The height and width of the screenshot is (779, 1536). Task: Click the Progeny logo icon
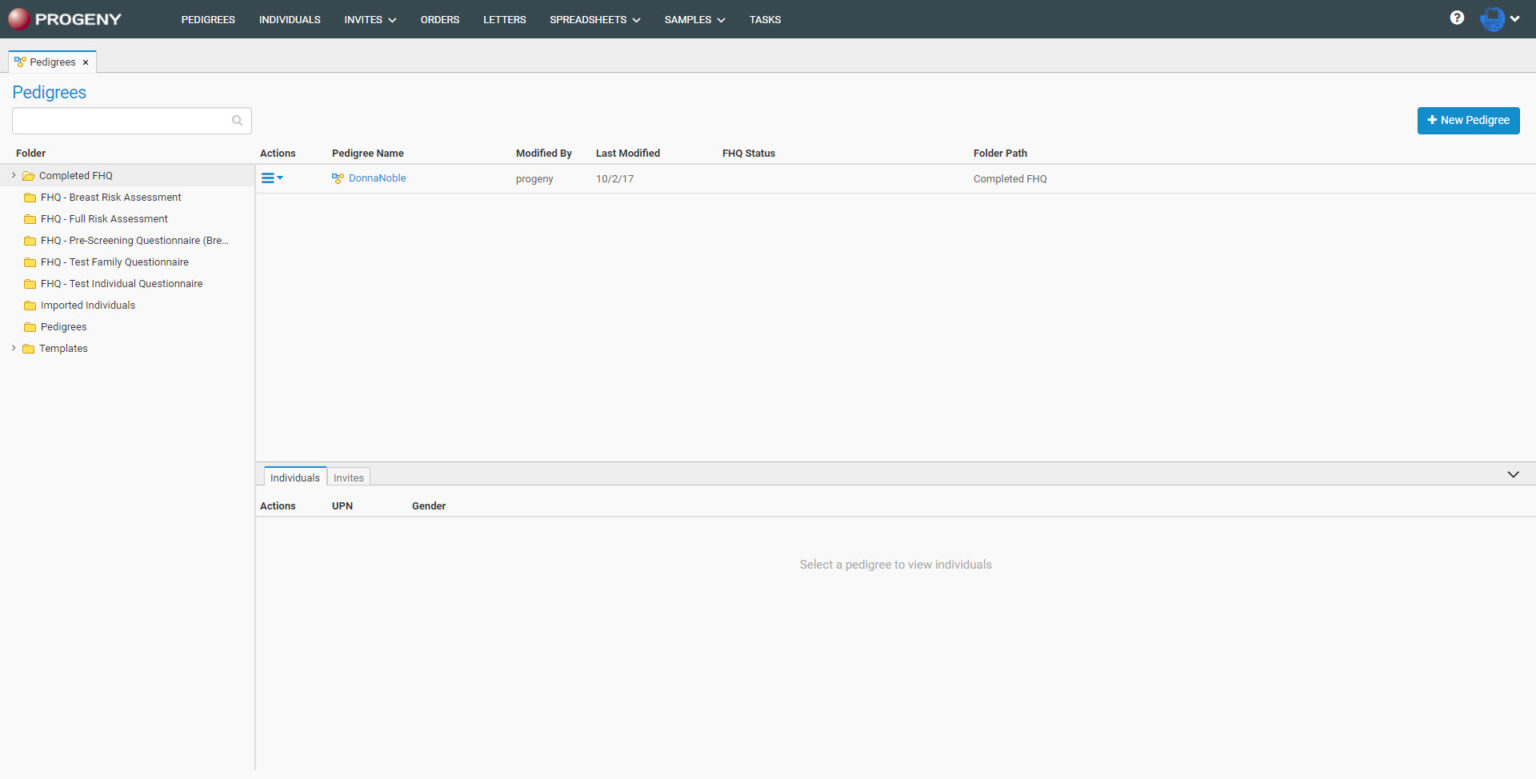[x=19, y=19]
